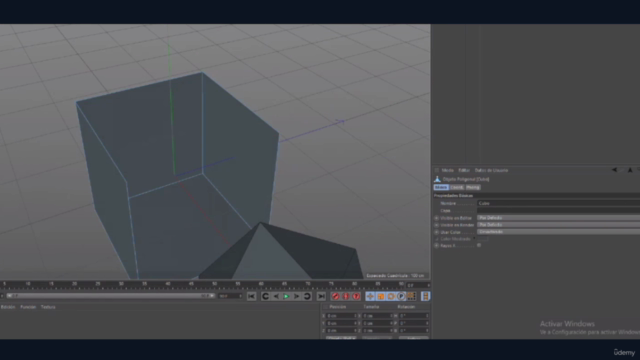
Task: Open the Edición menu in Material Manager
Action: 8,307
